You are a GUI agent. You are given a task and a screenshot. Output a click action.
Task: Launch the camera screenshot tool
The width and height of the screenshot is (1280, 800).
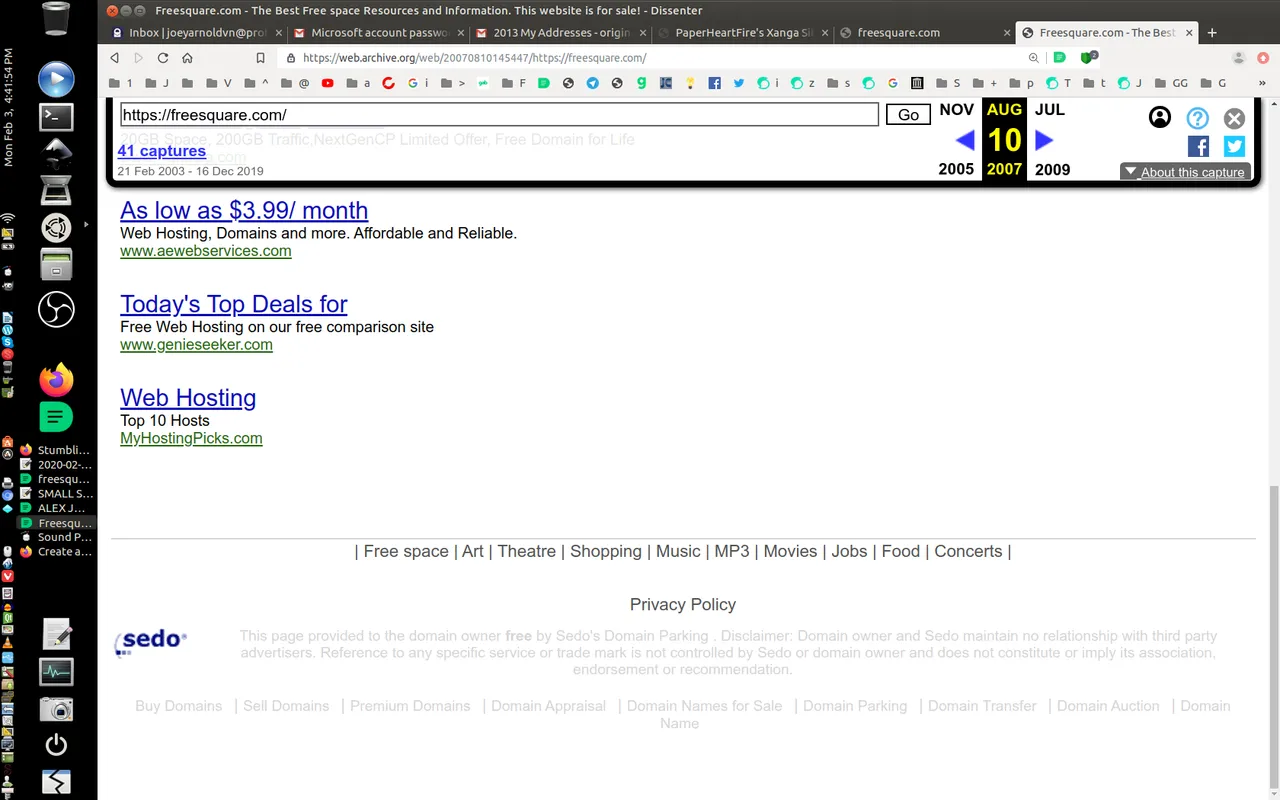tap(56, 709)
